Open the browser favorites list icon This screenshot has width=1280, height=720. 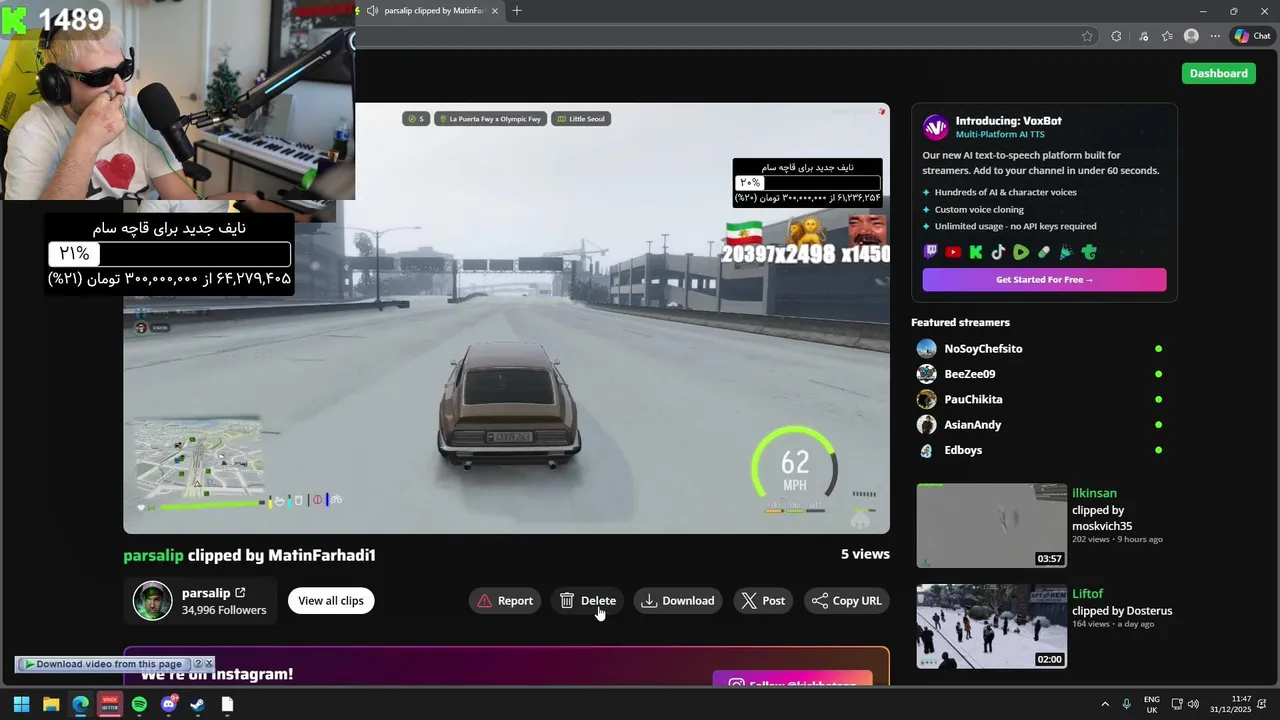1167,36
